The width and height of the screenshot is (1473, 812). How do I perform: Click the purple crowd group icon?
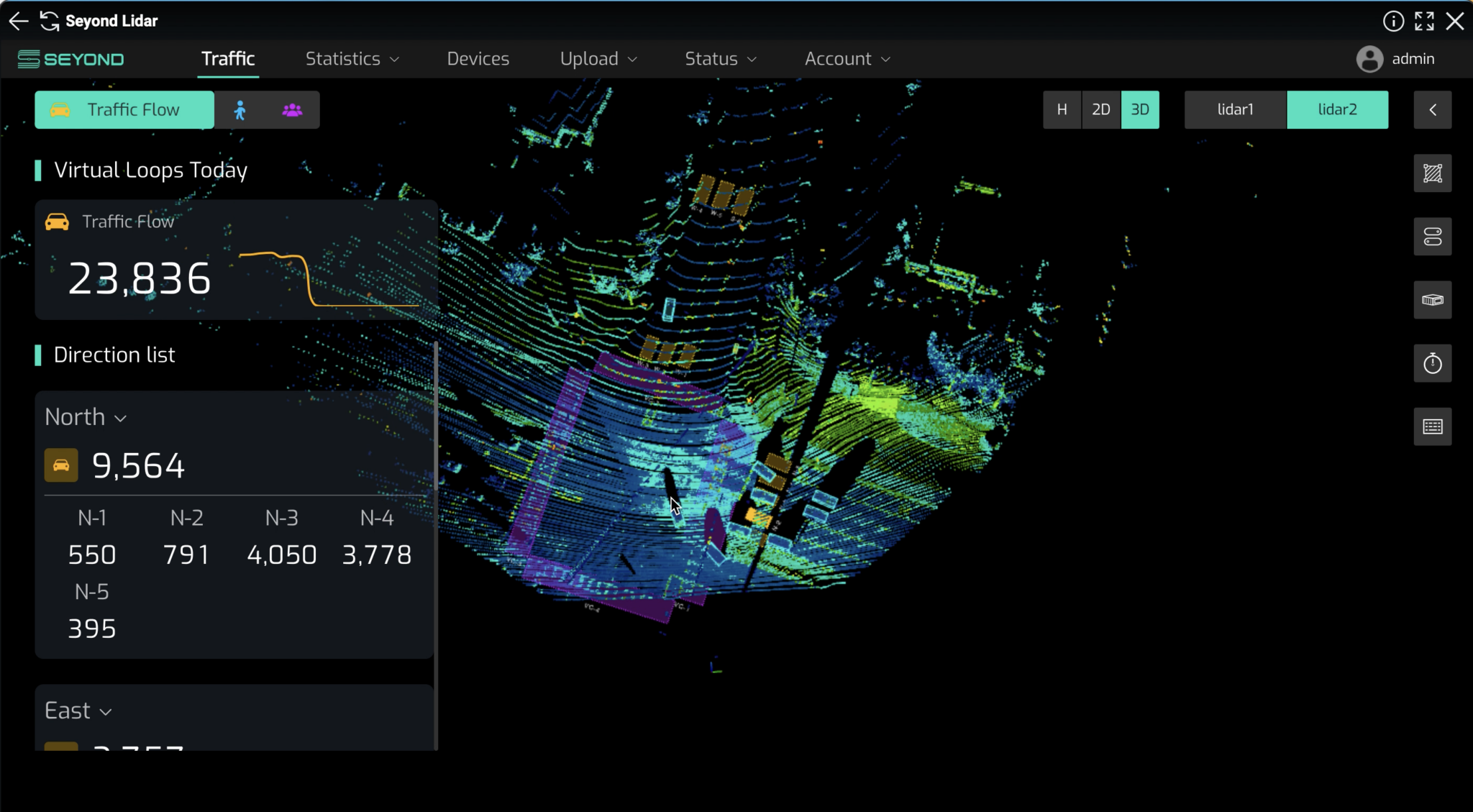click(292, 110)
